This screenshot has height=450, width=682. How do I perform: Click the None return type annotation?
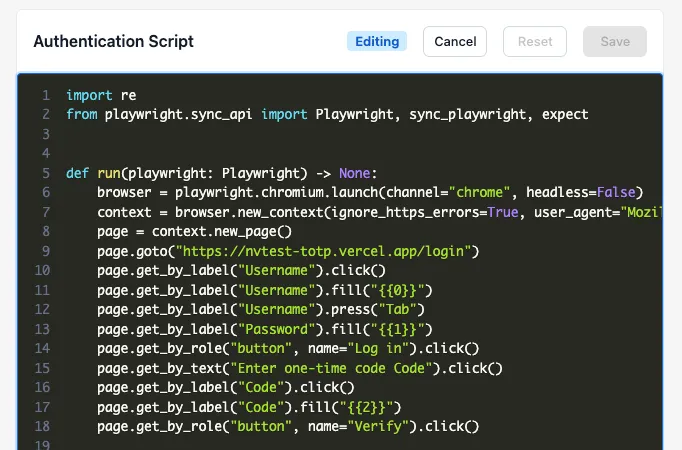[x=354, y=173]
